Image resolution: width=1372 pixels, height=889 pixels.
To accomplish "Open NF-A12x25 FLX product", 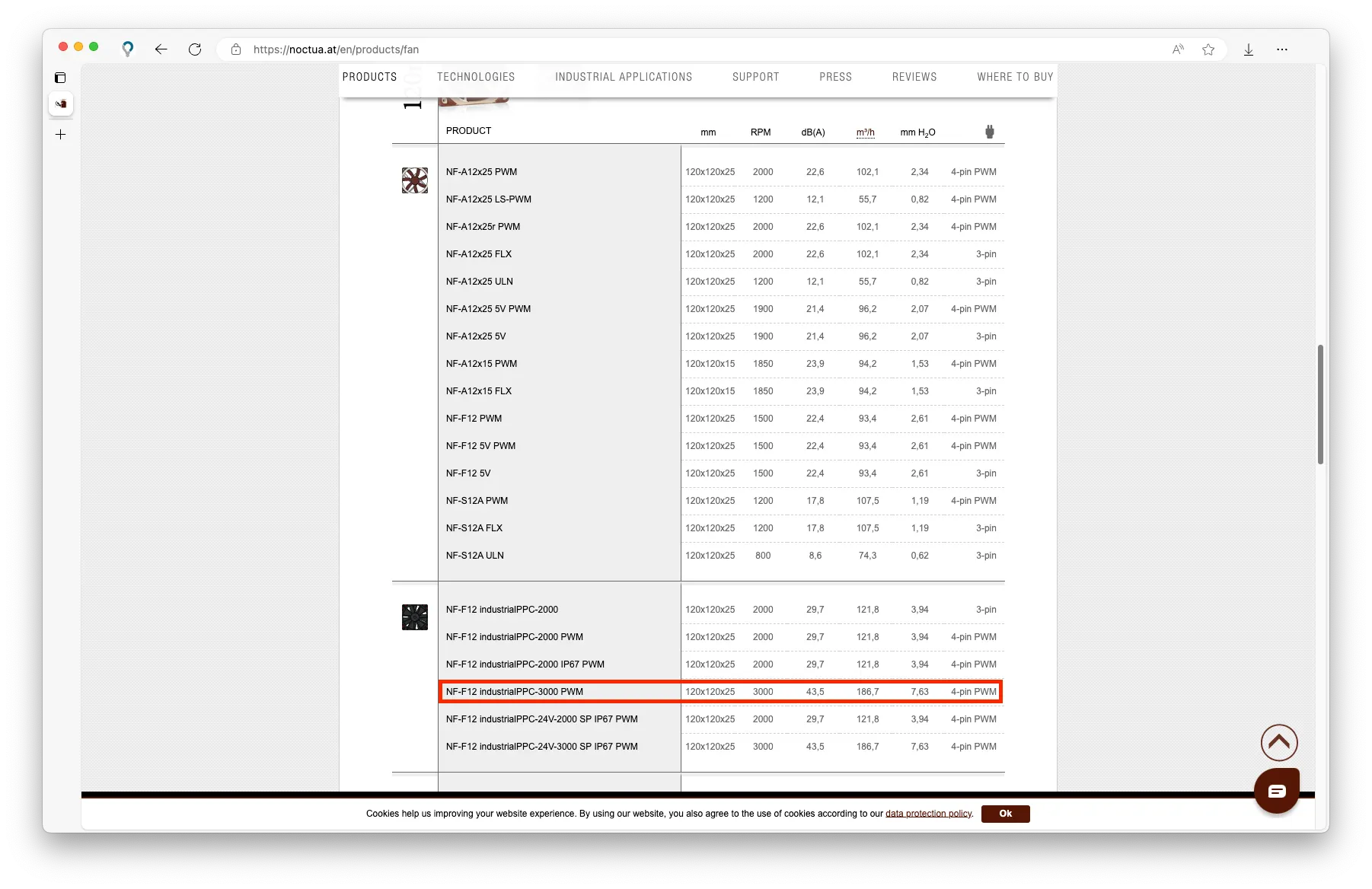I will pos(479,254).
